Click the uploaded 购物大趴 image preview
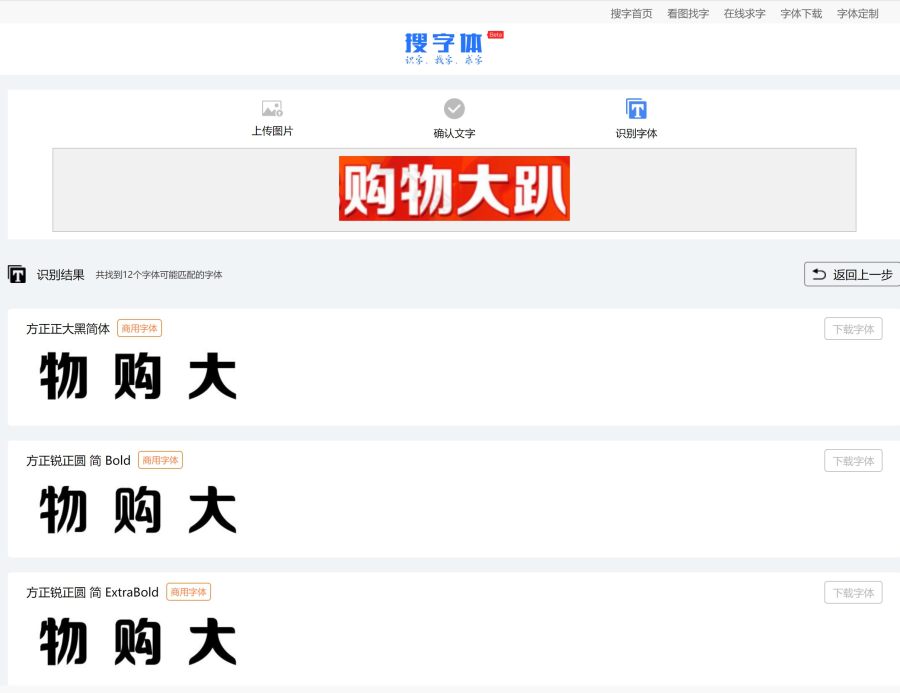Viewport: 900px width, 693px height. coord(454,188)
